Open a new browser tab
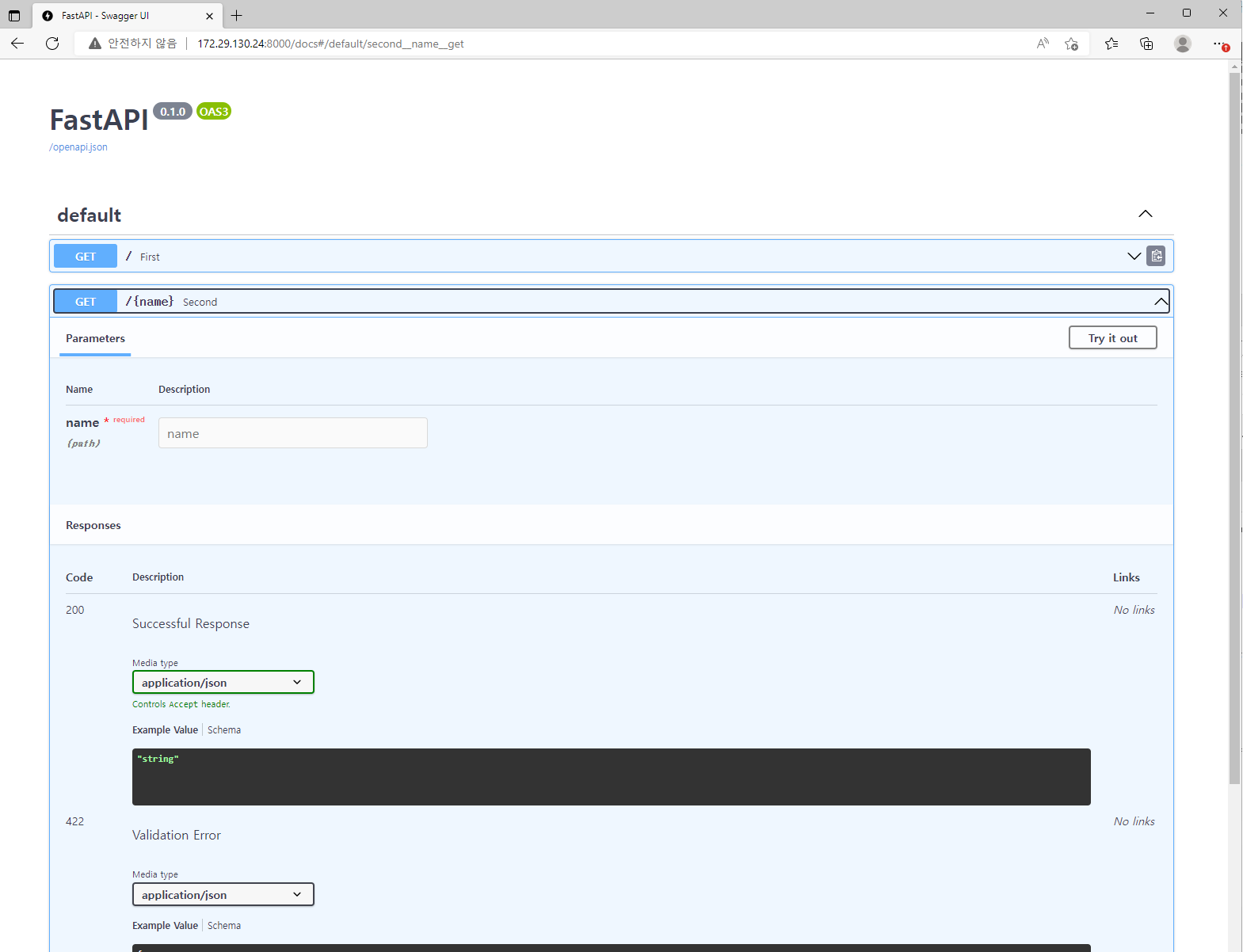 click(236, 15)
